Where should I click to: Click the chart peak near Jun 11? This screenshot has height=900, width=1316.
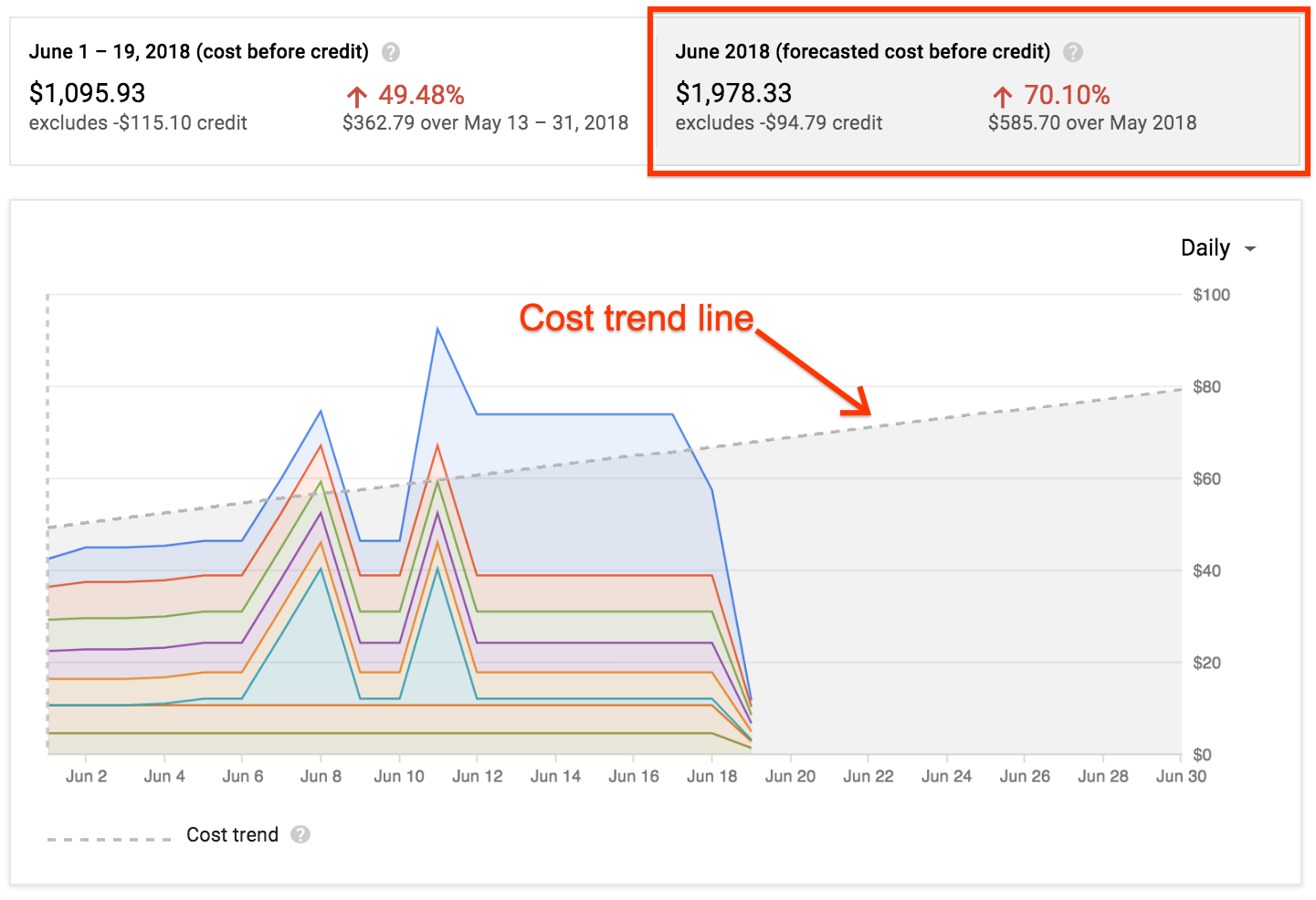click(x=438, y=329)
